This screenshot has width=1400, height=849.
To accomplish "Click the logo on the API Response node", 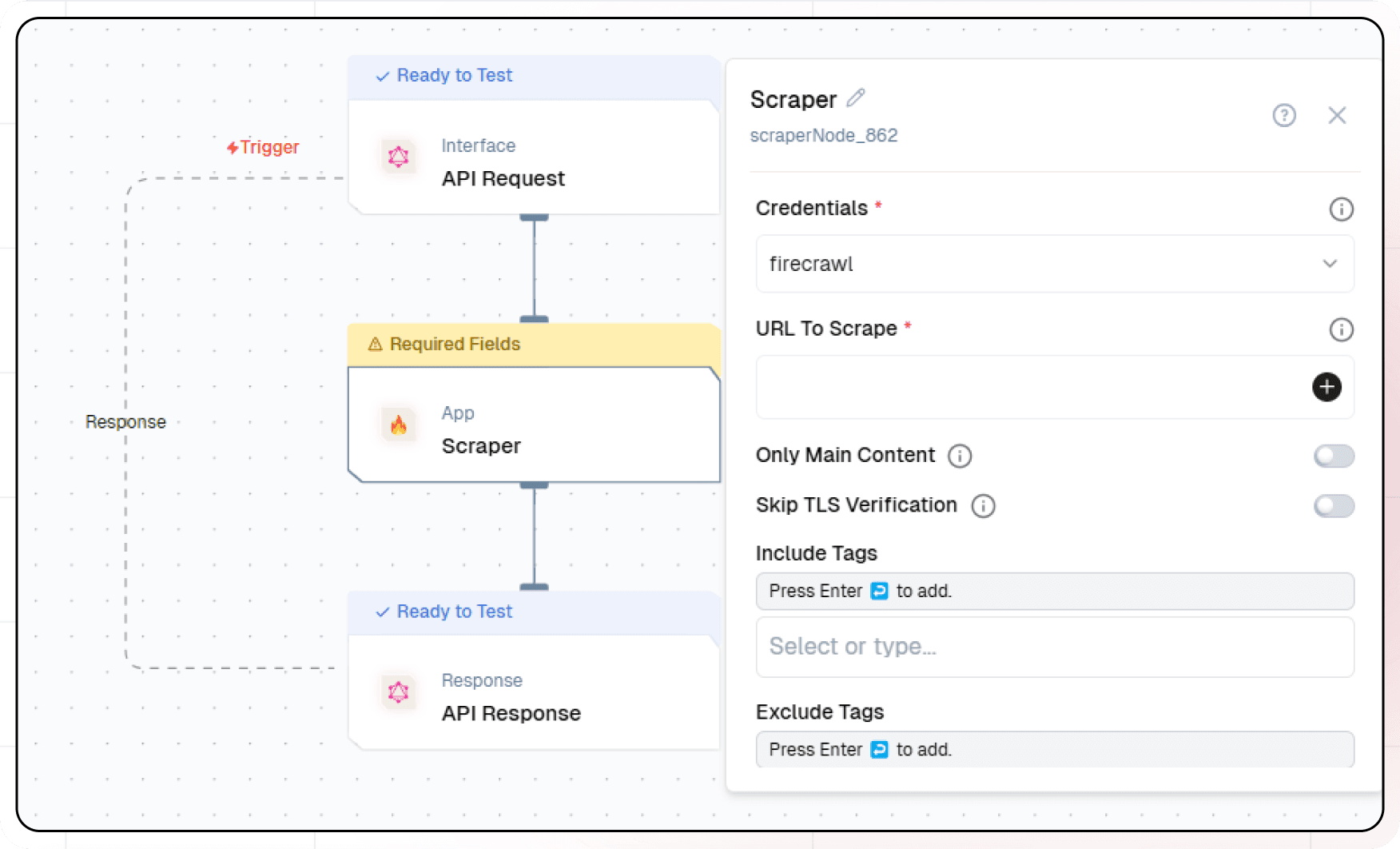I will coord(398,692).
